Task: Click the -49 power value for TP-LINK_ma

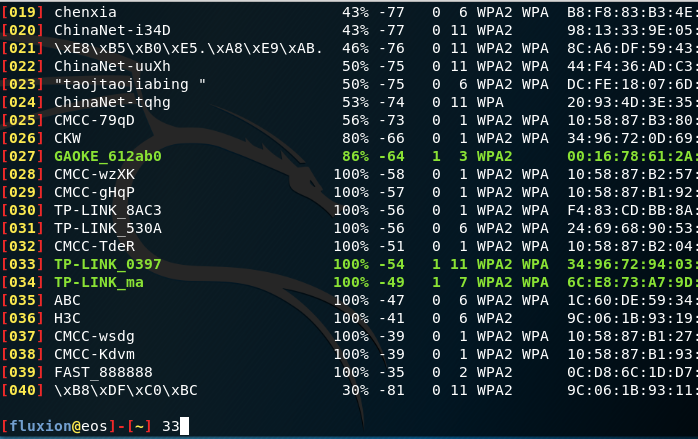Action: click(391, 282)
